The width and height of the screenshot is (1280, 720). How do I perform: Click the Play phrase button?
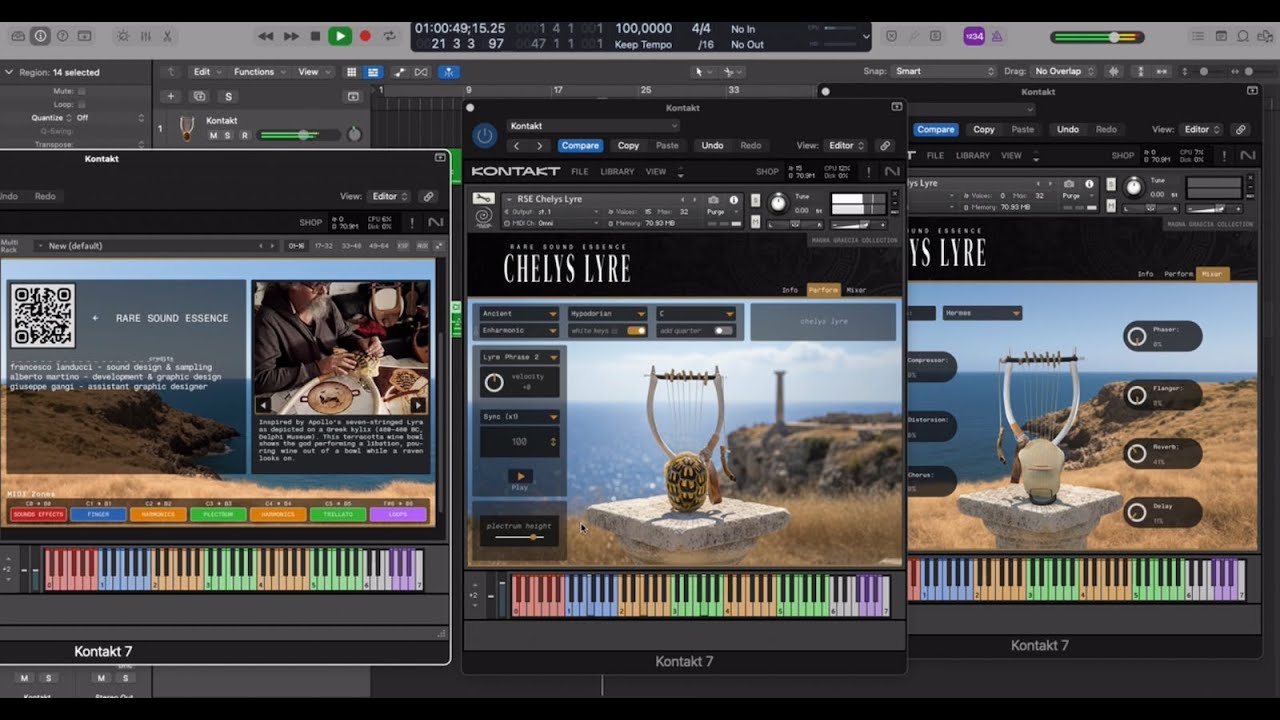coord(520,477)
